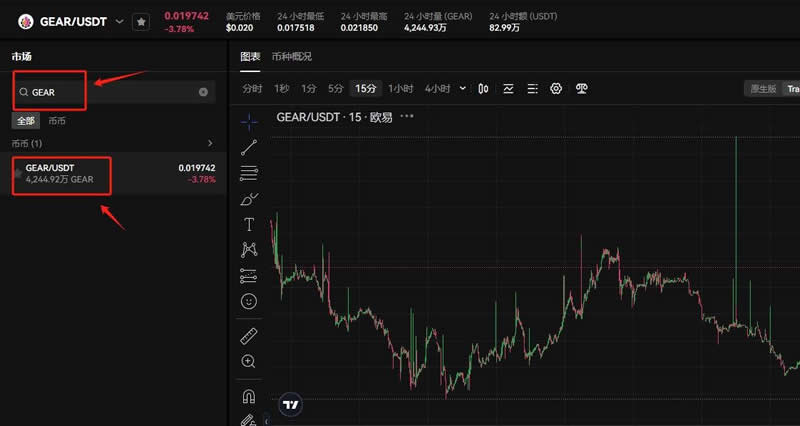Toggle favorite star next to GEAR/USDT header
800x426 pixels.
tap(141, 21)
